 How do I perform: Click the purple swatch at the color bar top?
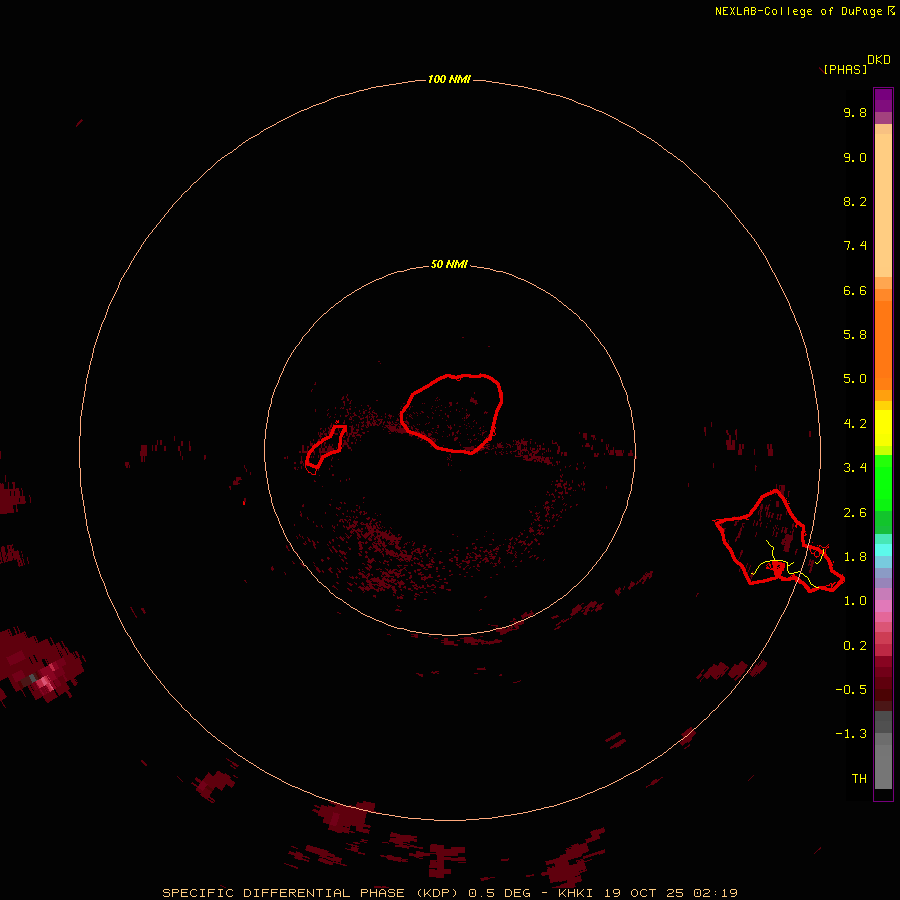[883, 100]
